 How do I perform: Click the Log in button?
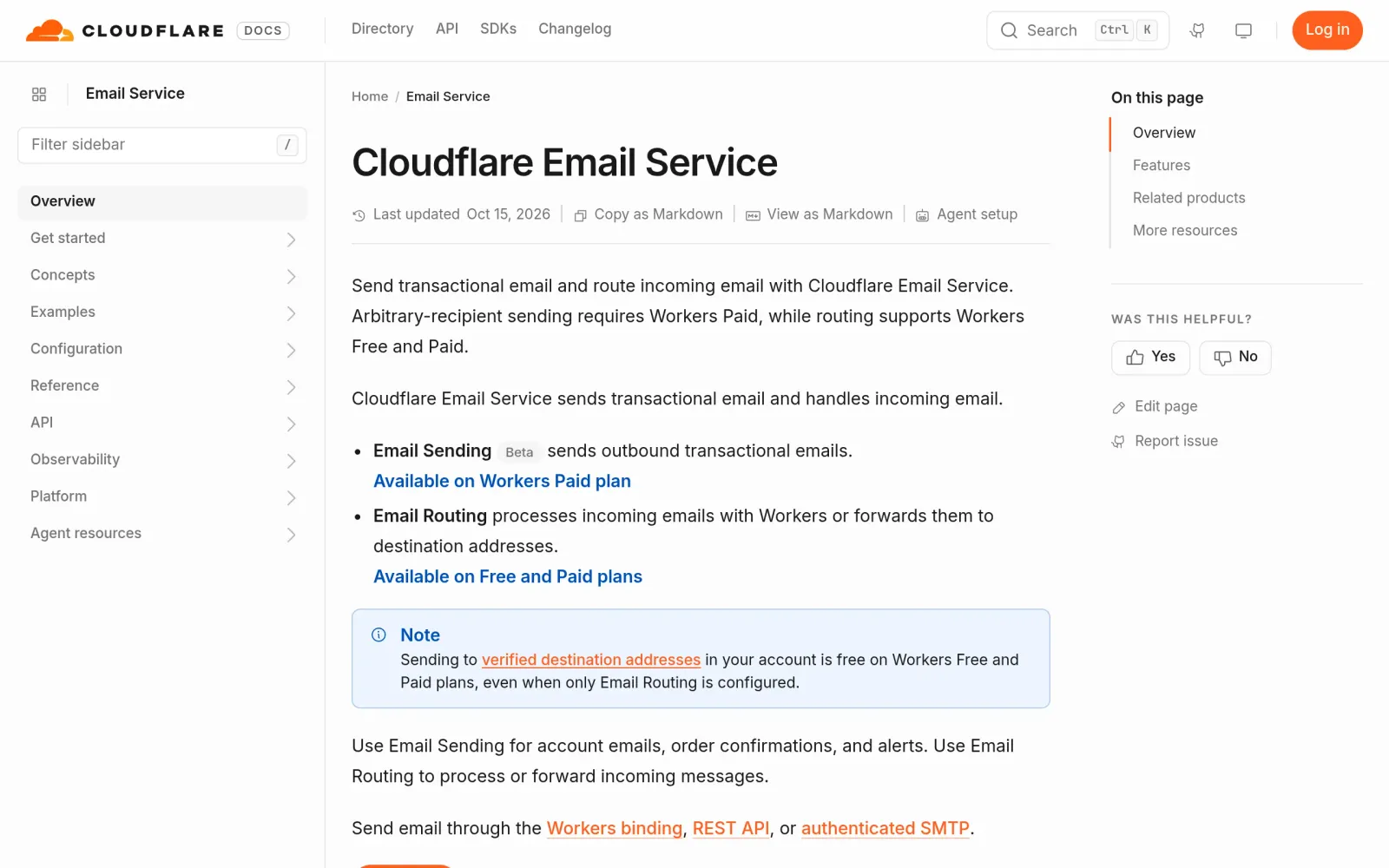click(x=1327, y=30)
